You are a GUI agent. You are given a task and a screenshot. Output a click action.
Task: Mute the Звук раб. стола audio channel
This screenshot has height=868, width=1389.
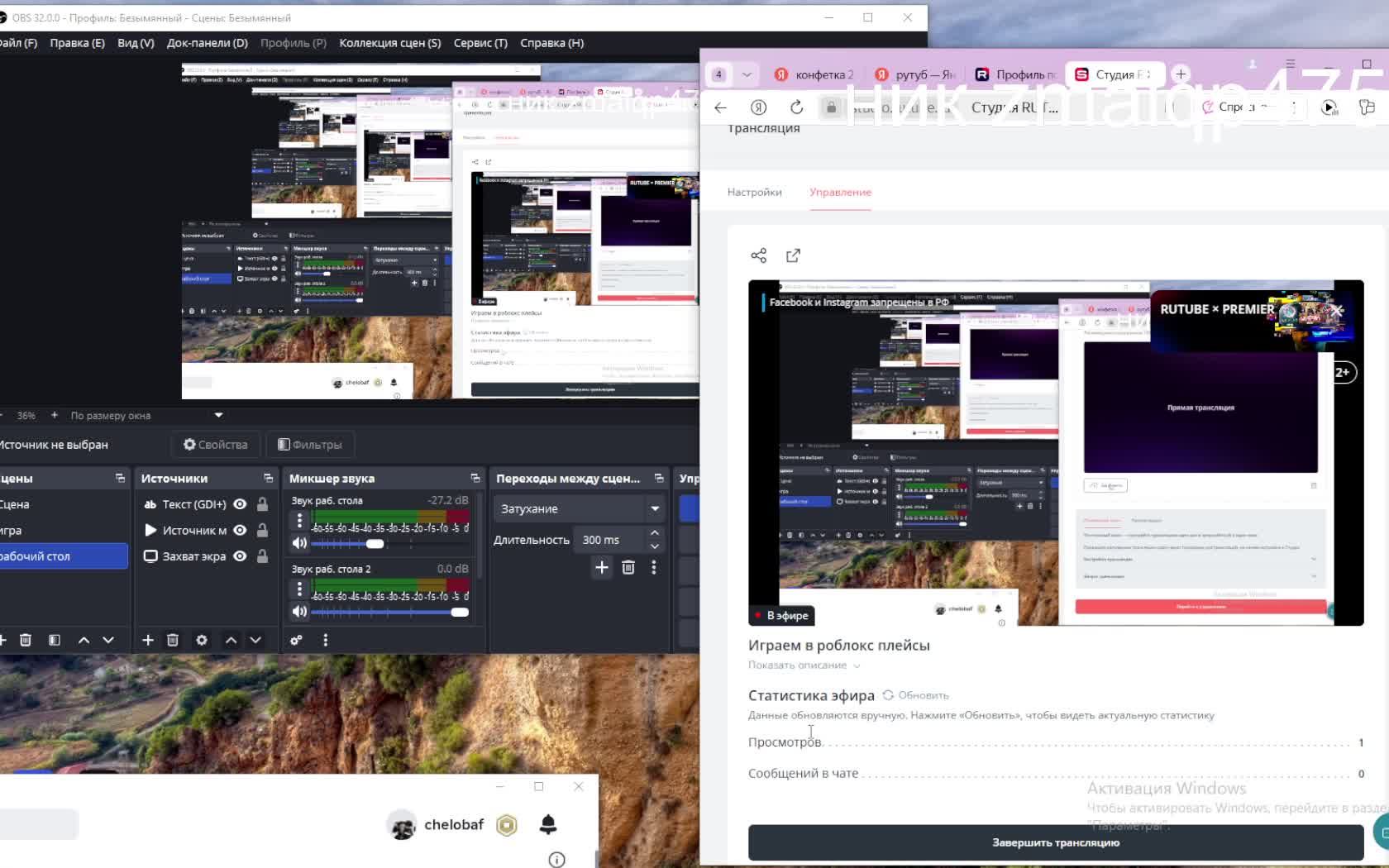coord(299,543)
